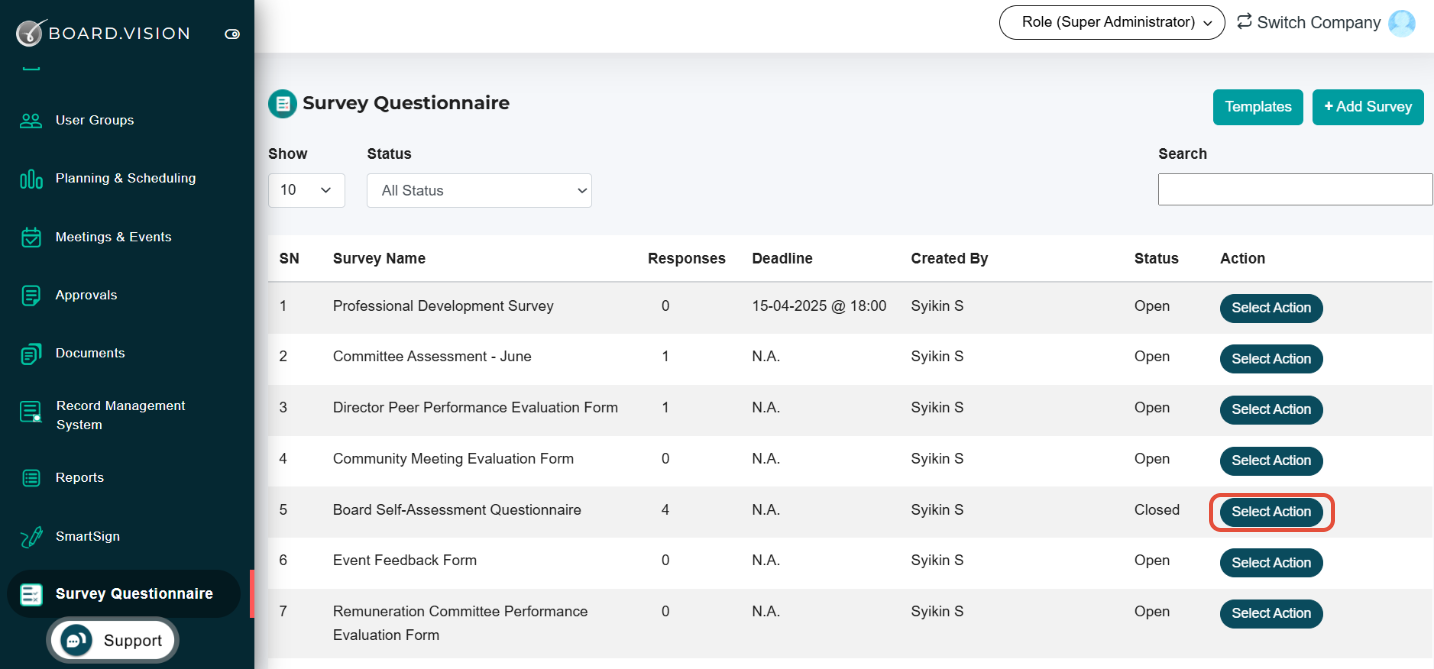
Task: Open the user profile avatar
Action: (1402, 23)
